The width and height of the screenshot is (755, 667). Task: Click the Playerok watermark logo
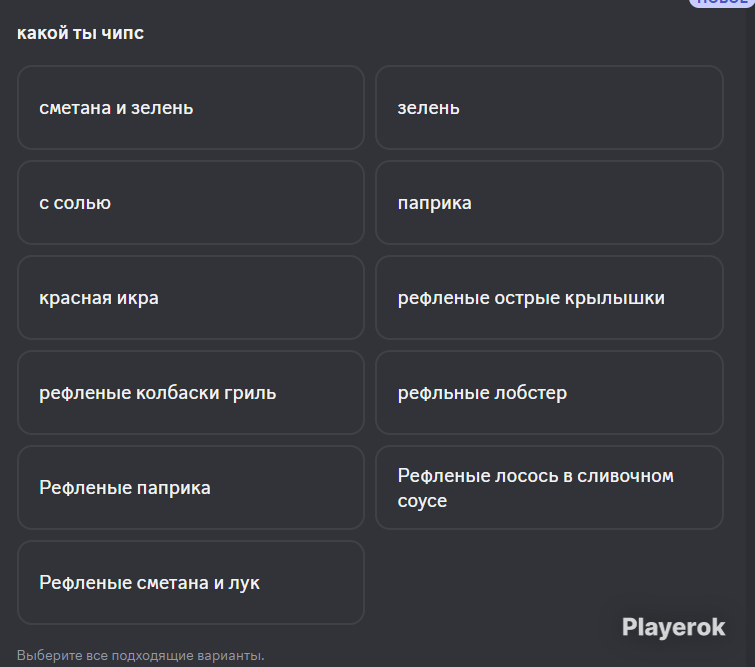673,627
